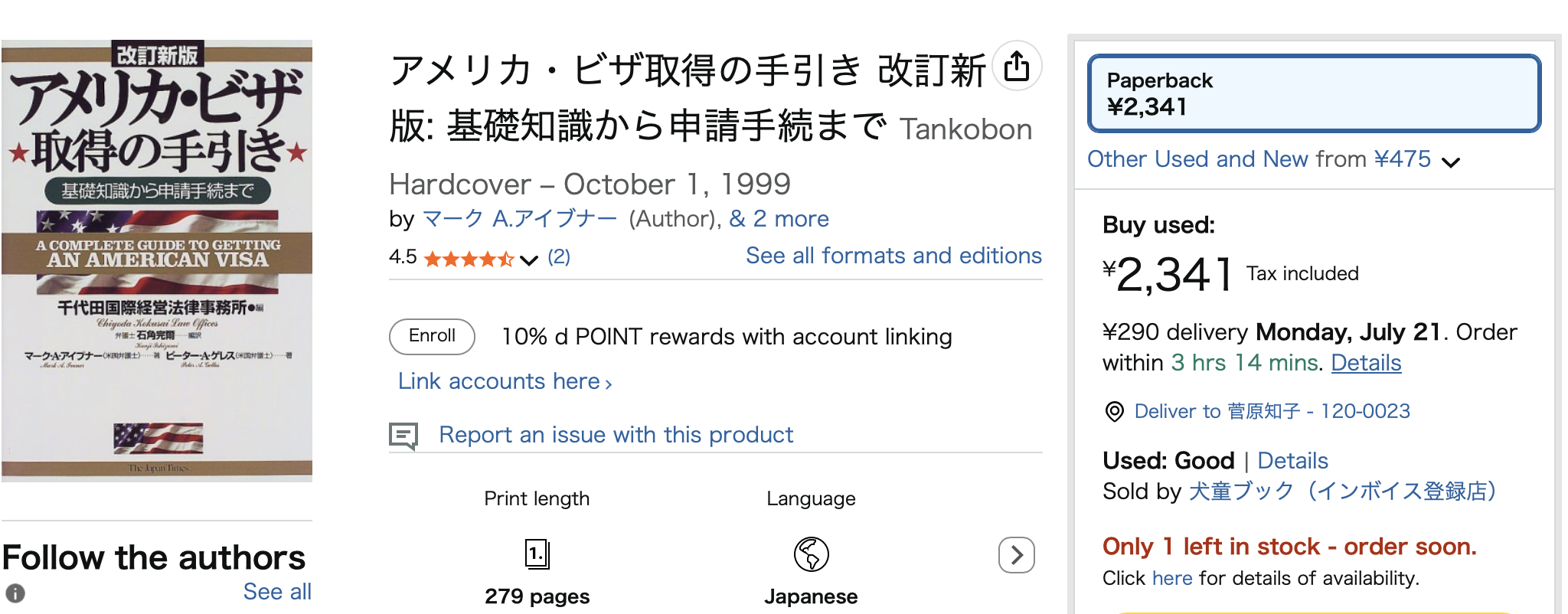The height and width of the screenshot is (614, 1568).
Task: Click the report issue speech bubble icon
Action: pos(407,434)
